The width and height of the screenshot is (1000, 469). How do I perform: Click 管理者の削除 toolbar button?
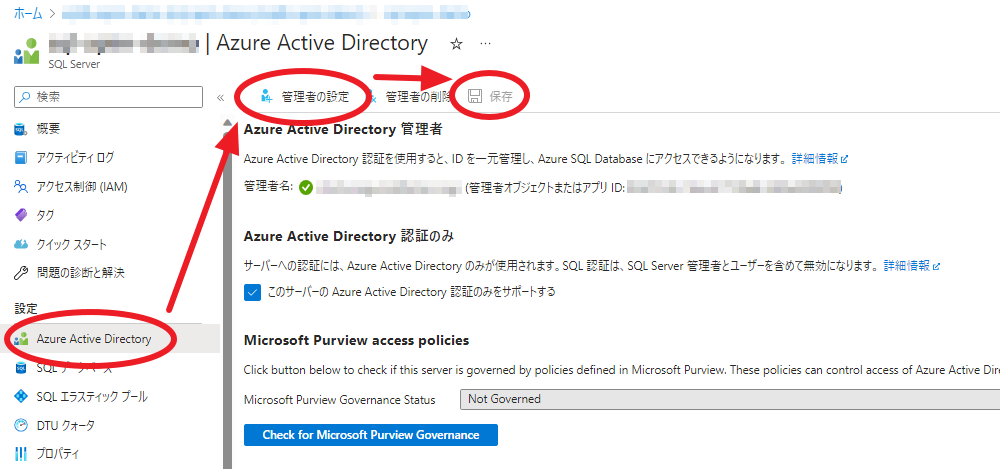coord(408,97)
